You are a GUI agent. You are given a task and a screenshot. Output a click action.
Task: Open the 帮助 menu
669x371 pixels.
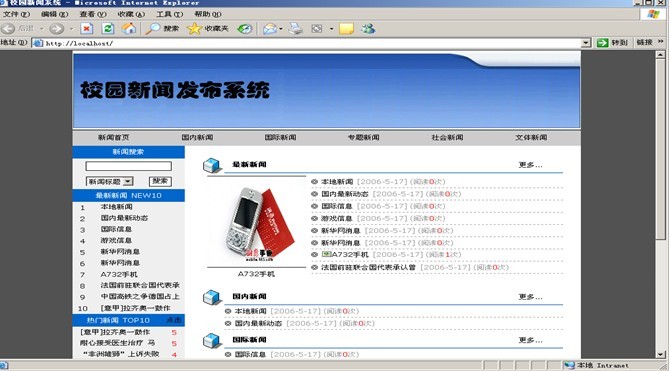click(208, 14)
